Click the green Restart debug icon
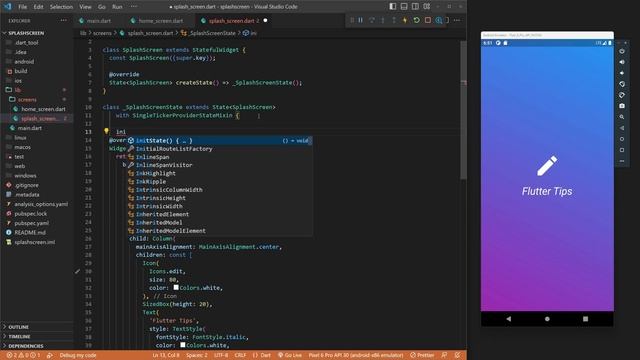The image size is (640, 360). tap(416, 20)
